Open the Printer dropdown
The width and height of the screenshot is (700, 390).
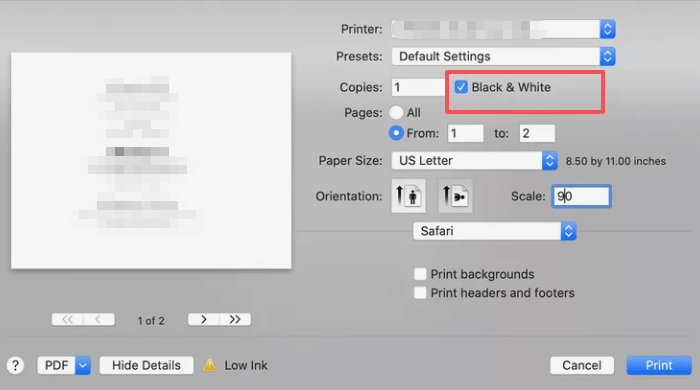pos(504,29)
